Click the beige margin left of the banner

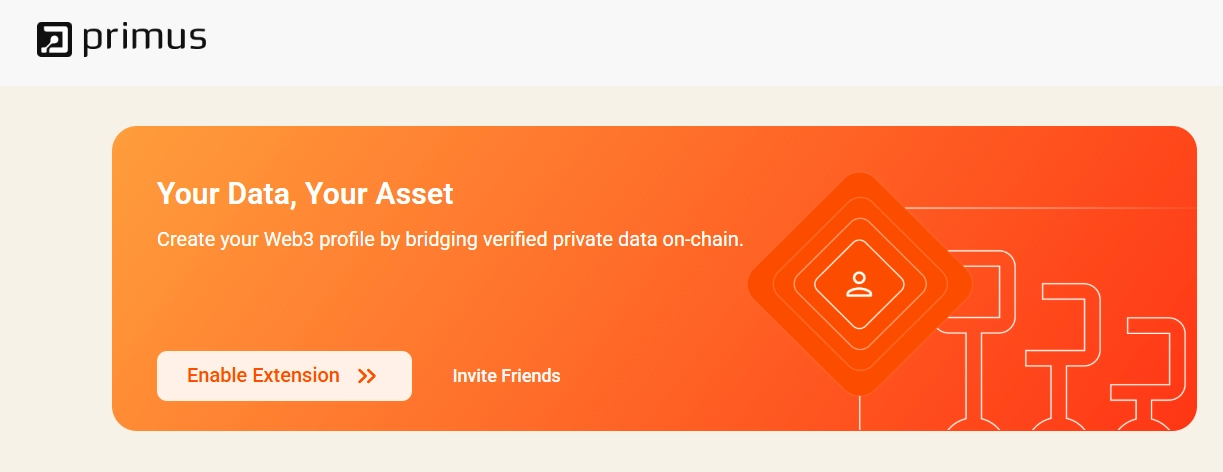(55, 280)
